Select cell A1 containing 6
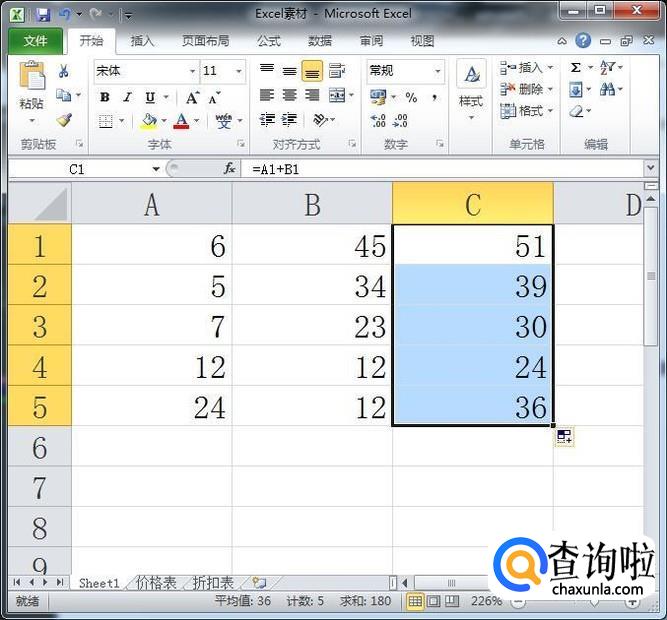Screen dimensions: 667x620 [152, 245]
